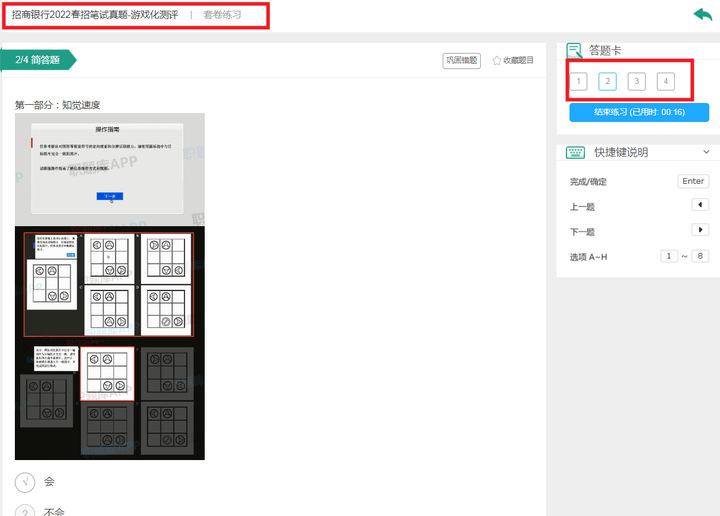Click the next question right arrow key
This screenshot has height=516, width=720.
point(700,230)
